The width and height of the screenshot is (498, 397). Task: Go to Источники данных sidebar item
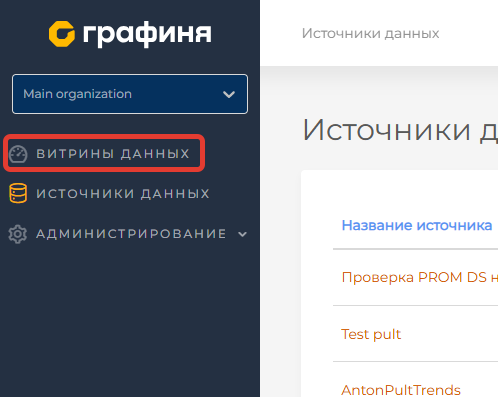tap(123, 193)
